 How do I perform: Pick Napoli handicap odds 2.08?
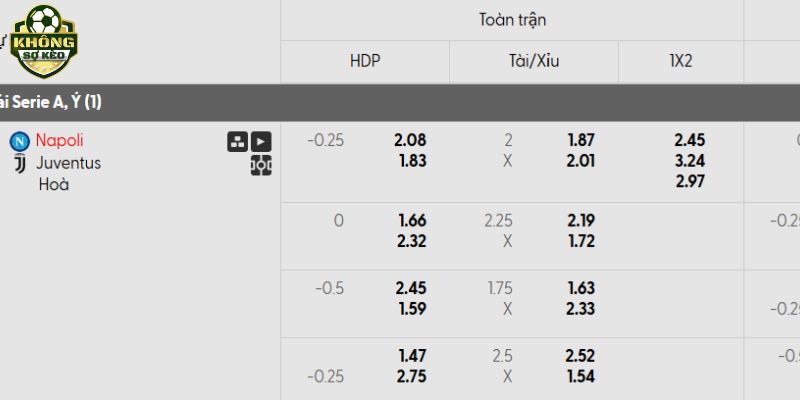pos(410,141)
